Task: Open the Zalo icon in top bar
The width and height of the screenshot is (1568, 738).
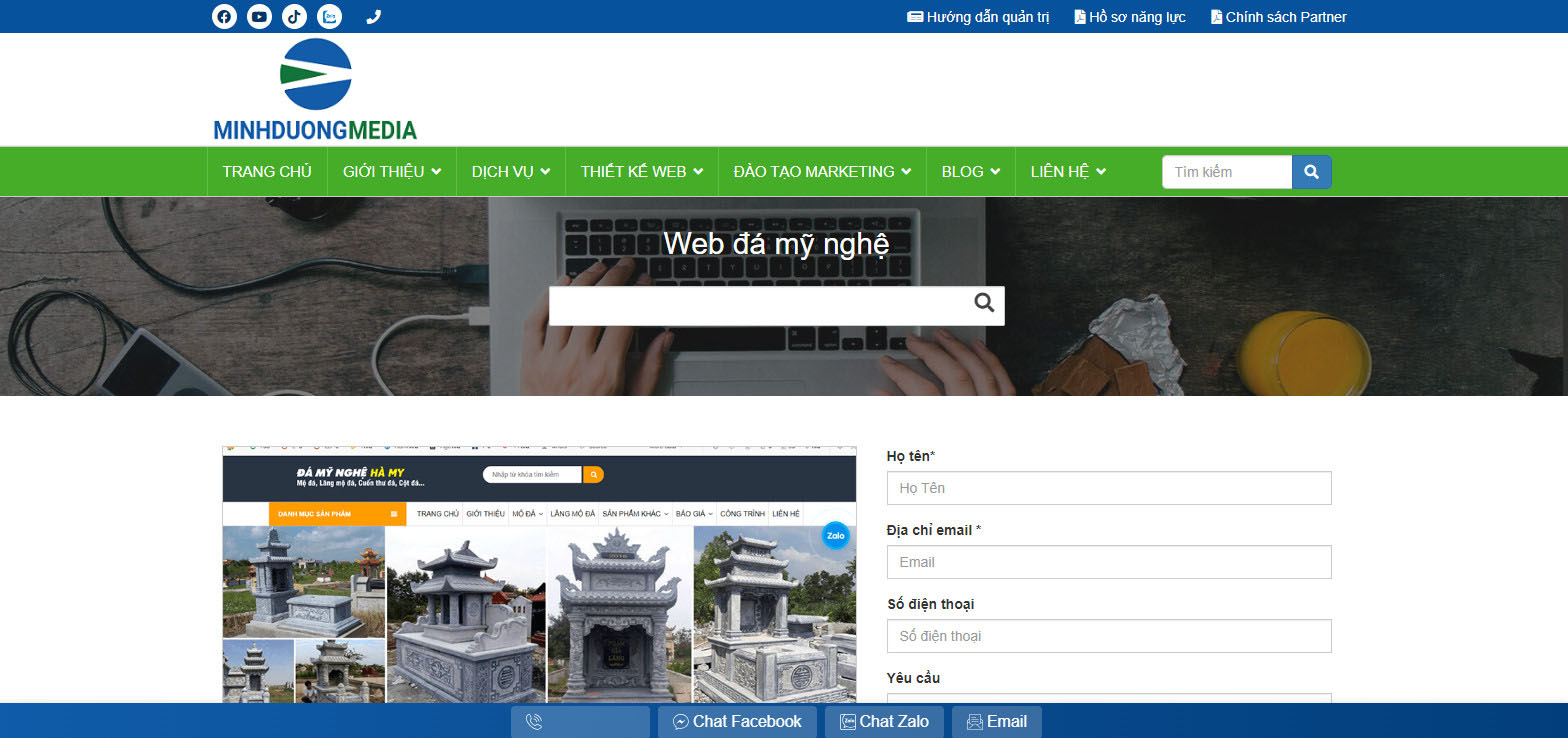Action: (329, 17)
